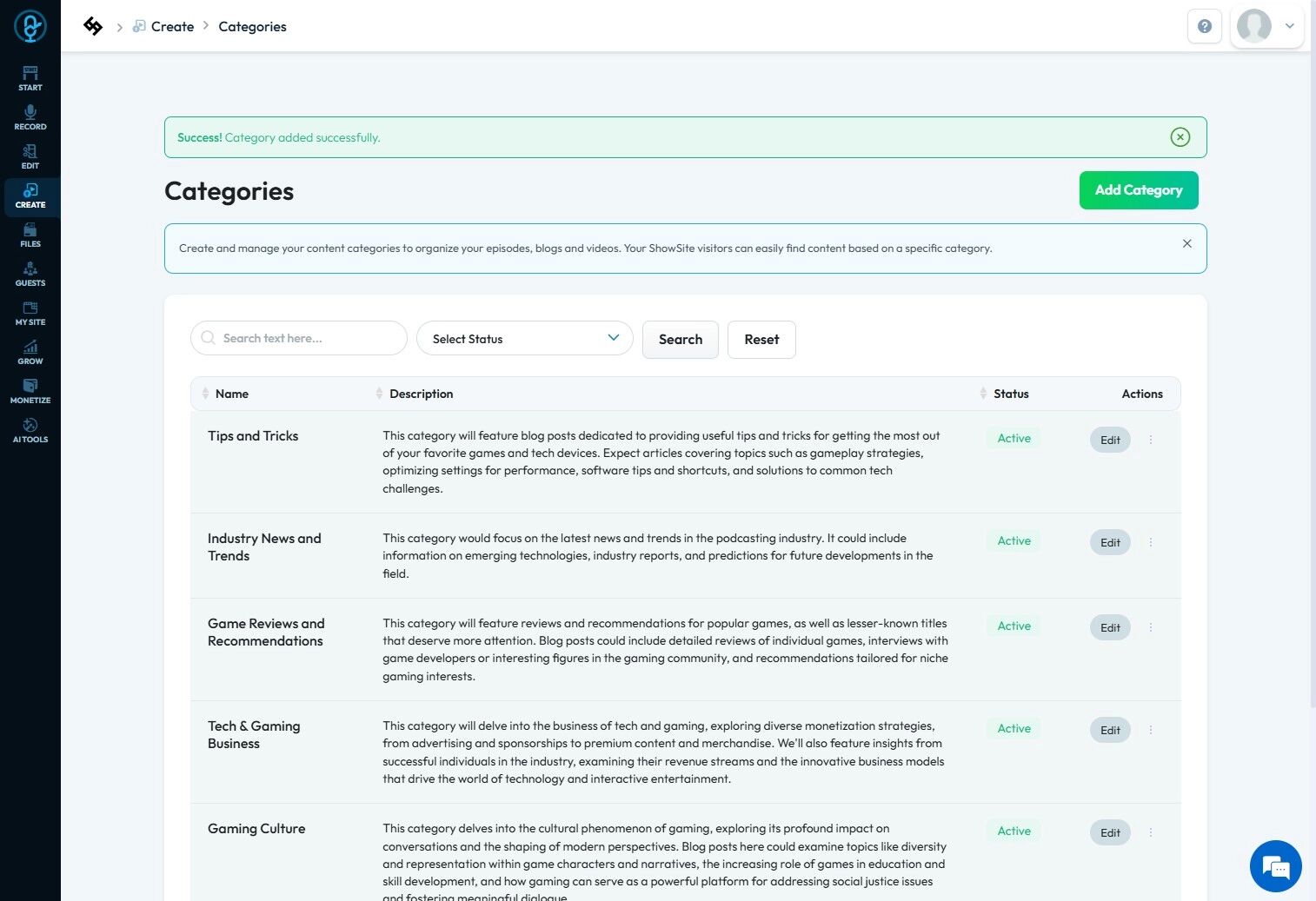Click Active status for Tech & Gaming Business

[1014, 729]
